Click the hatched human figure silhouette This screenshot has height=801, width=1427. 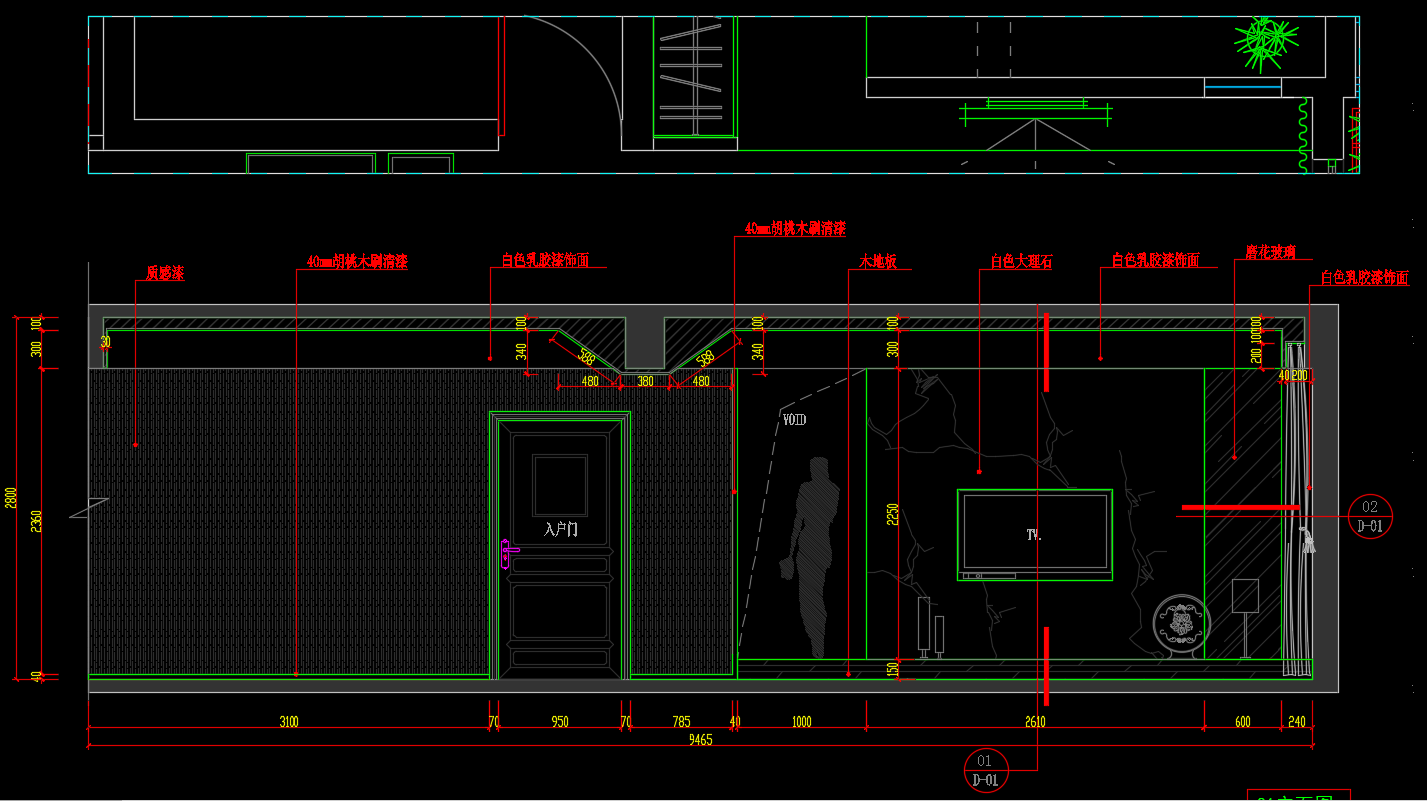coord(811,558)
